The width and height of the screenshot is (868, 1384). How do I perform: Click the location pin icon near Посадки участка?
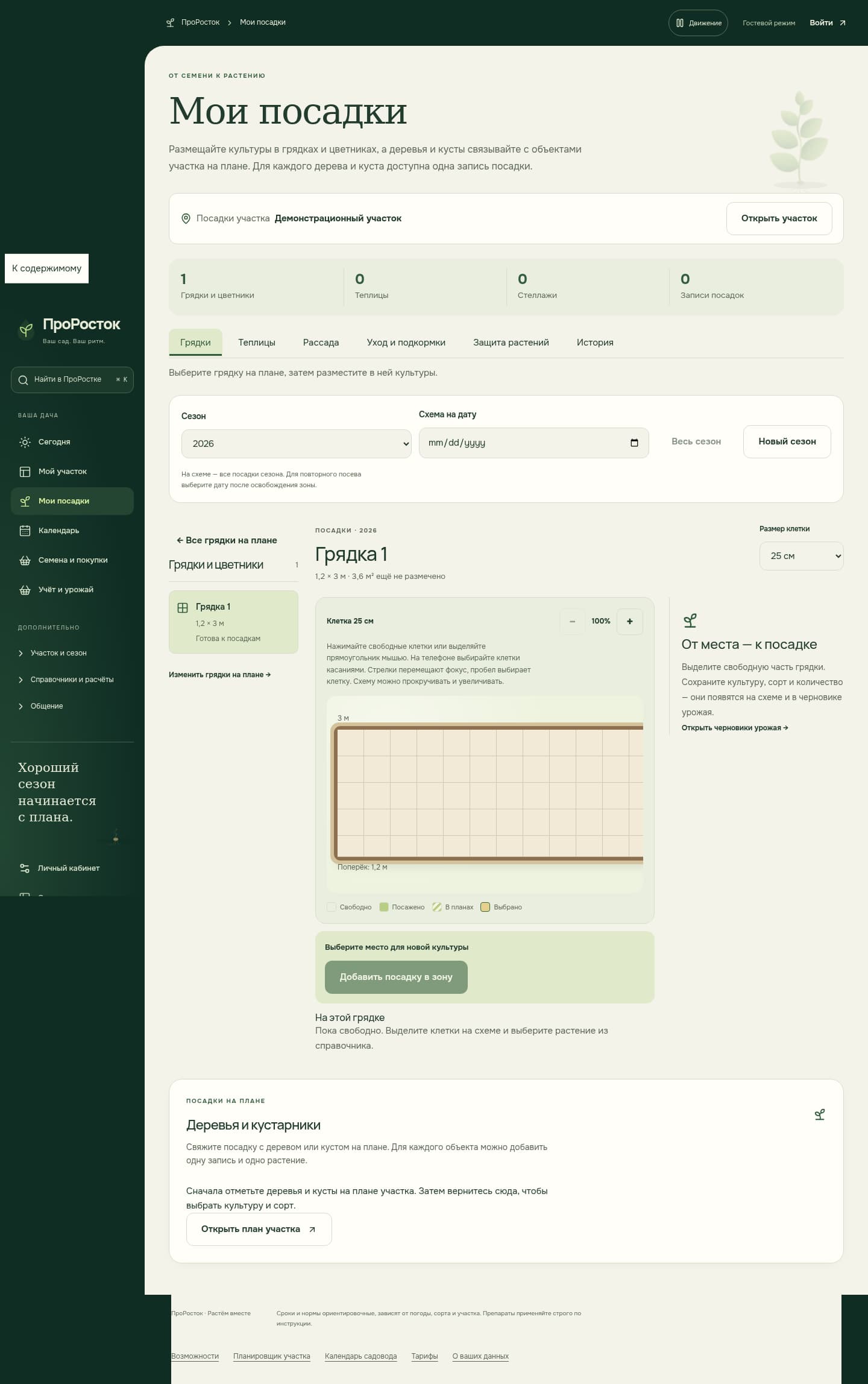(x=186, y=219)
